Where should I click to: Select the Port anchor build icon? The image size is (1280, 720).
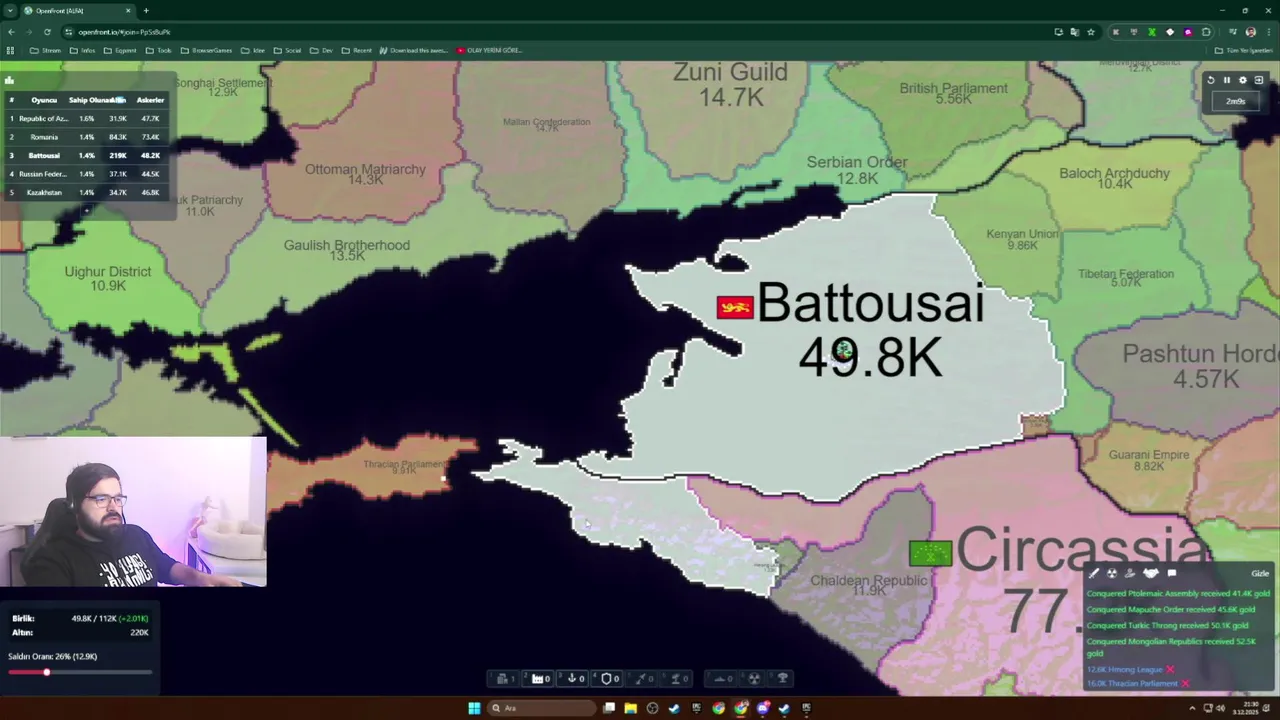[572, 678]
